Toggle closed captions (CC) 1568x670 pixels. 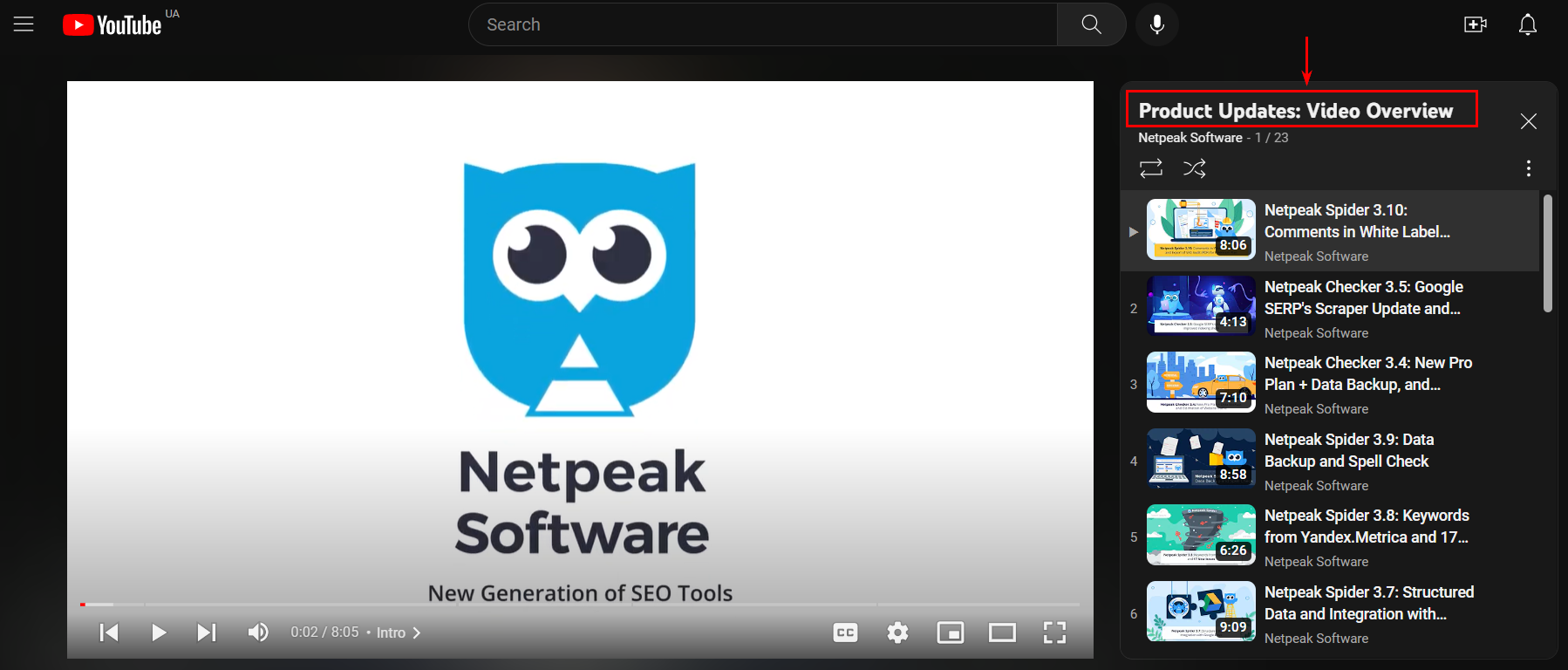[845, 632]
